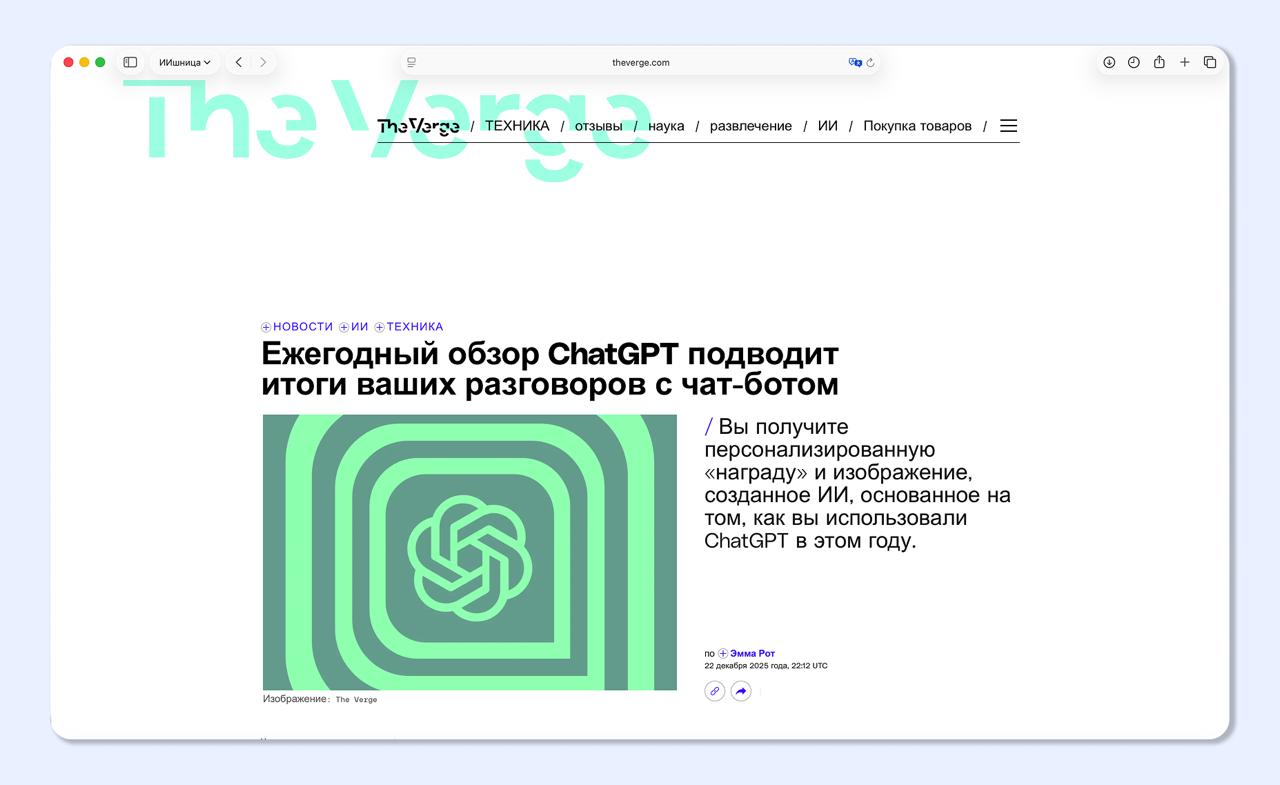Reload the page with the refresh icon
The width and height of the screenshot is (1280, 785).
tap(871, 62)
